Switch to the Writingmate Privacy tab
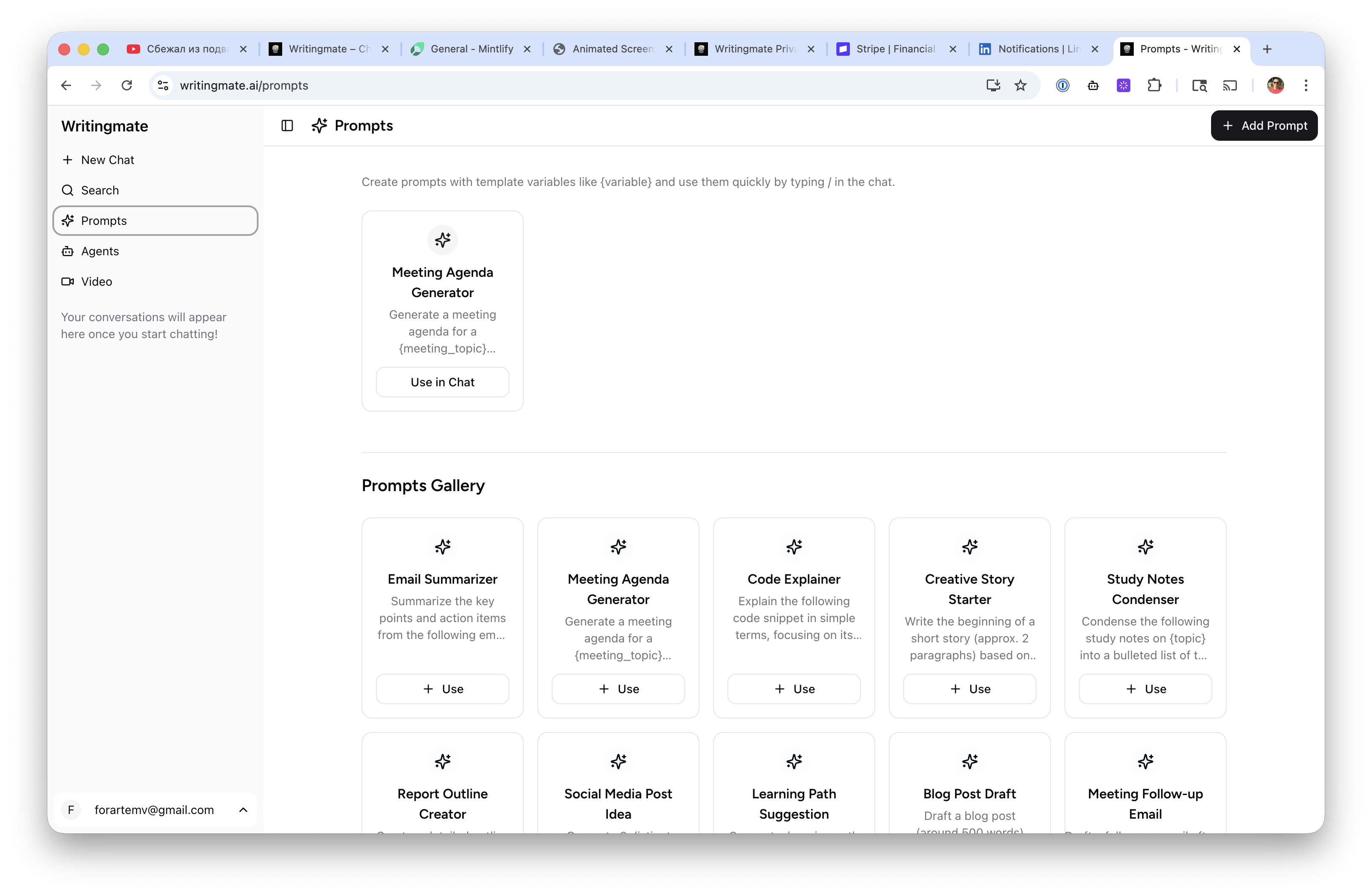 tap(754, 49)
